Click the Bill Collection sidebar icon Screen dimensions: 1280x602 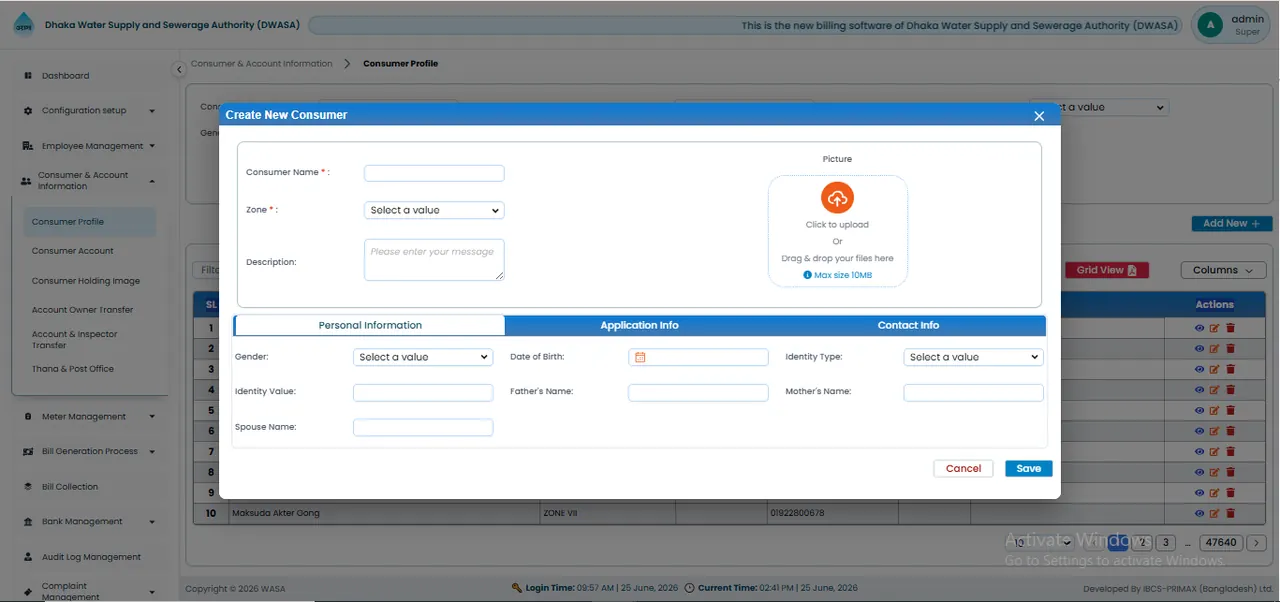pyautogui.click(x=28, y=487)
